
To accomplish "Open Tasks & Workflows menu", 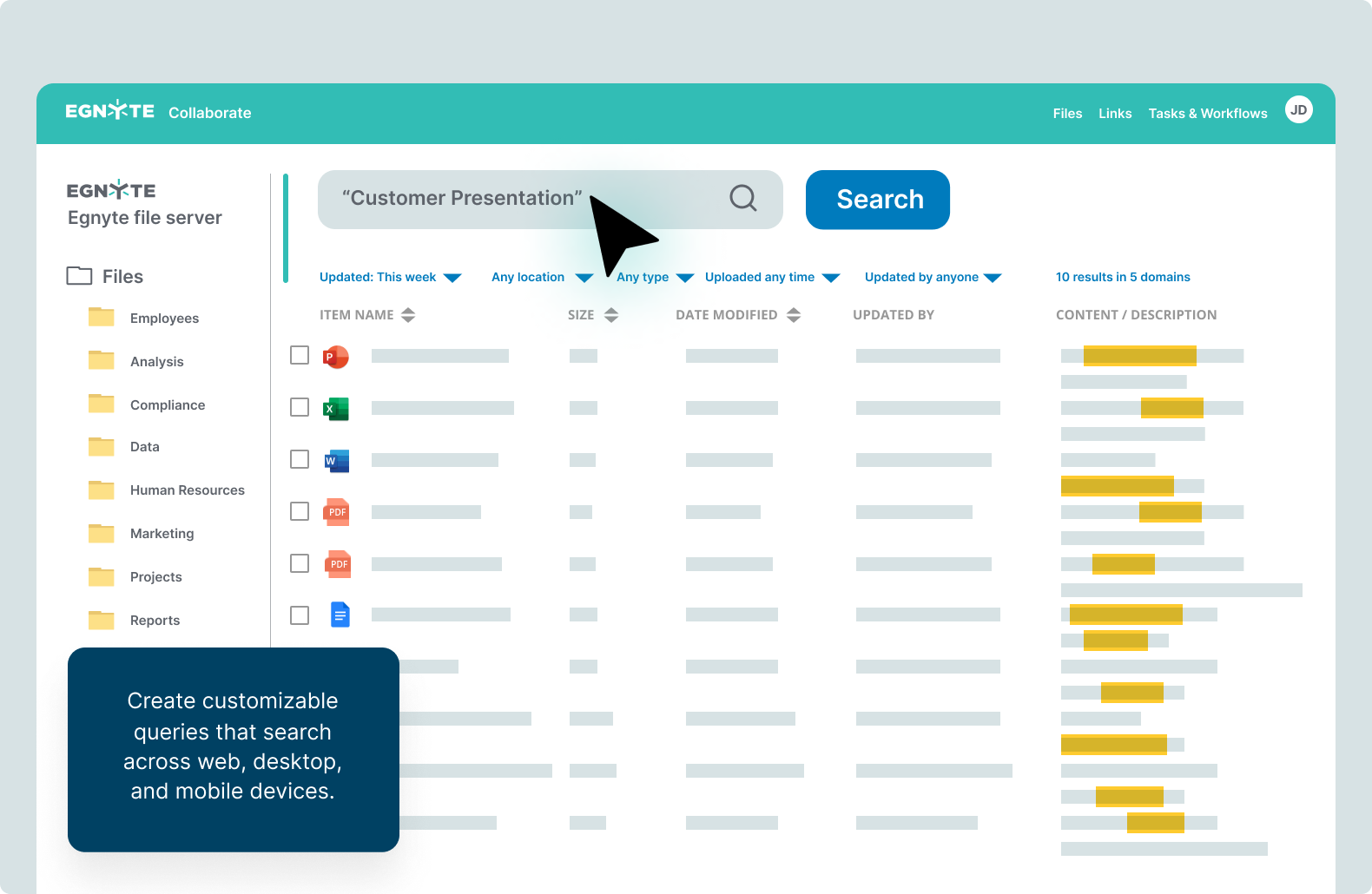I will (1207, 114).
